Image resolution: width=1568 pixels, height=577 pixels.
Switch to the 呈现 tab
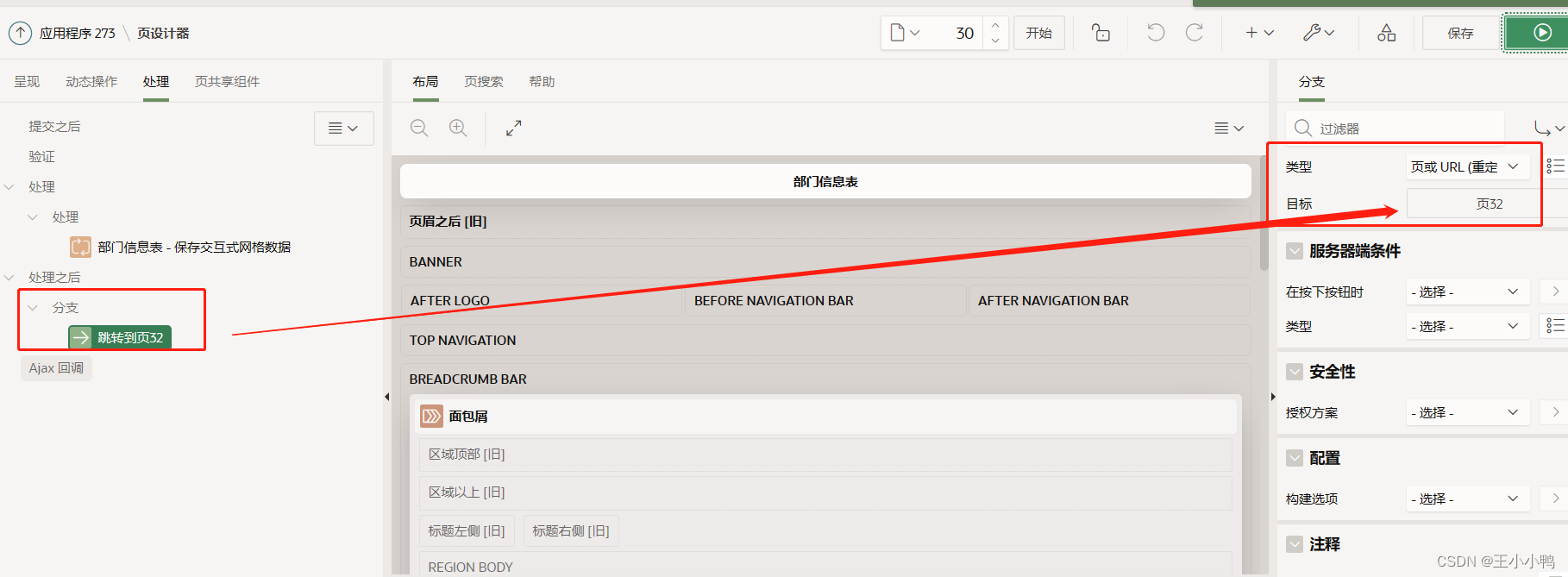tap(27, 82)
